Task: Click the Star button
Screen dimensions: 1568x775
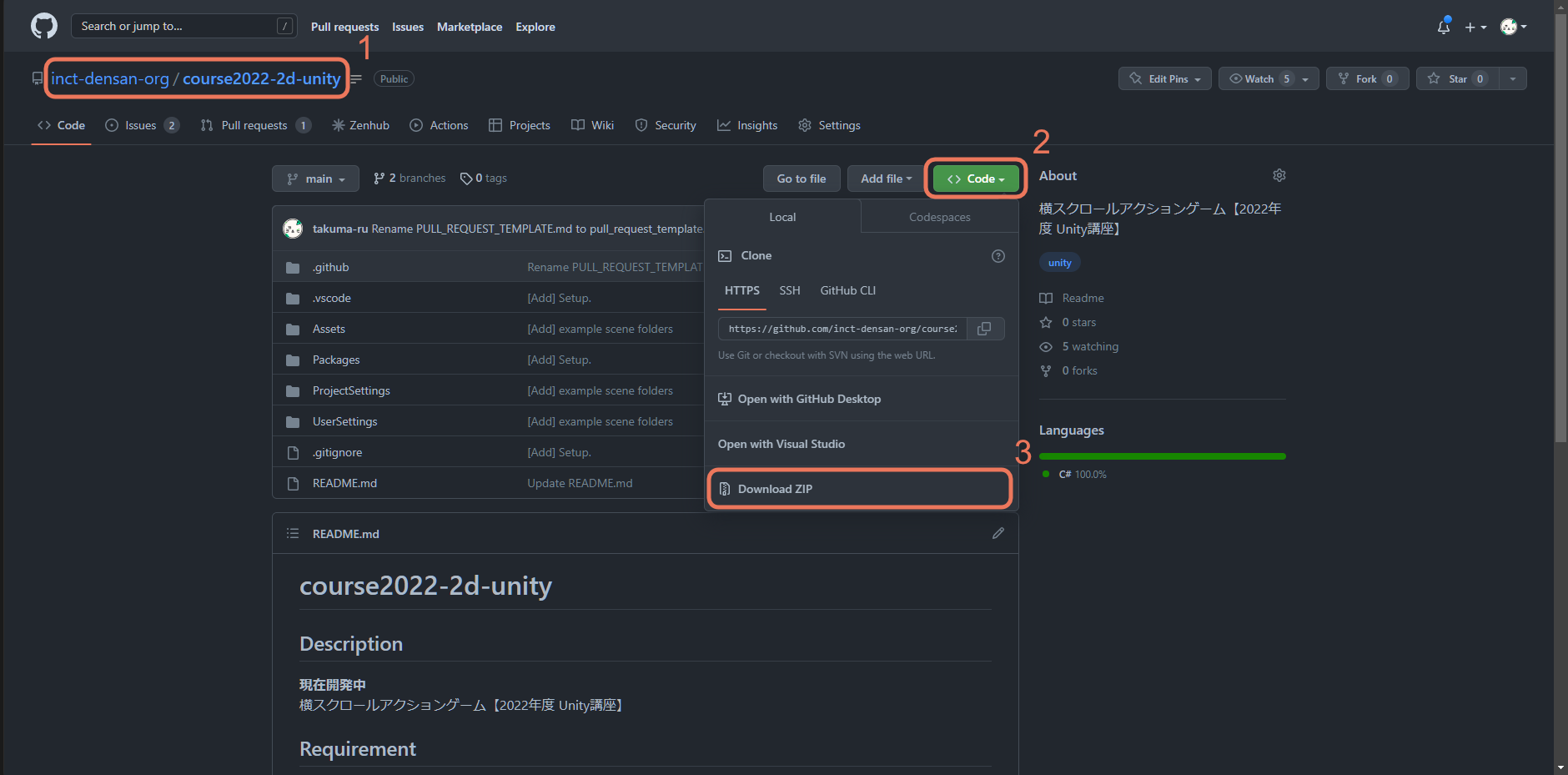Action: (1457, 78)
